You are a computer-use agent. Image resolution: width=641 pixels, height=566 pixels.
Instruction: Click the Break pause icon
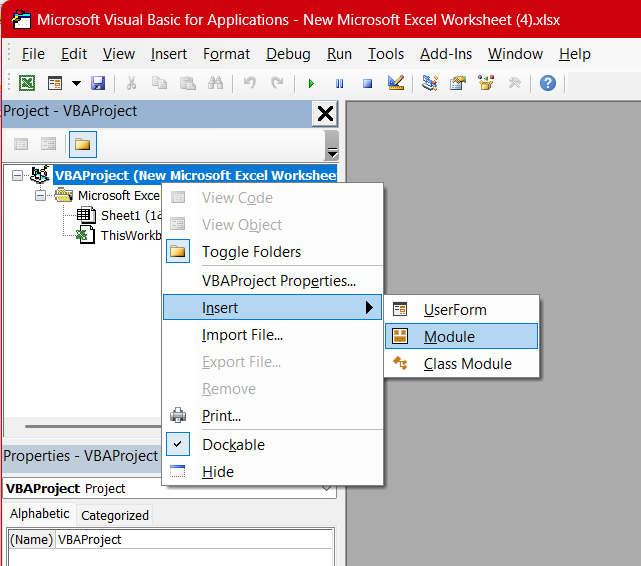pyautogui.click(x=339, y=84)
